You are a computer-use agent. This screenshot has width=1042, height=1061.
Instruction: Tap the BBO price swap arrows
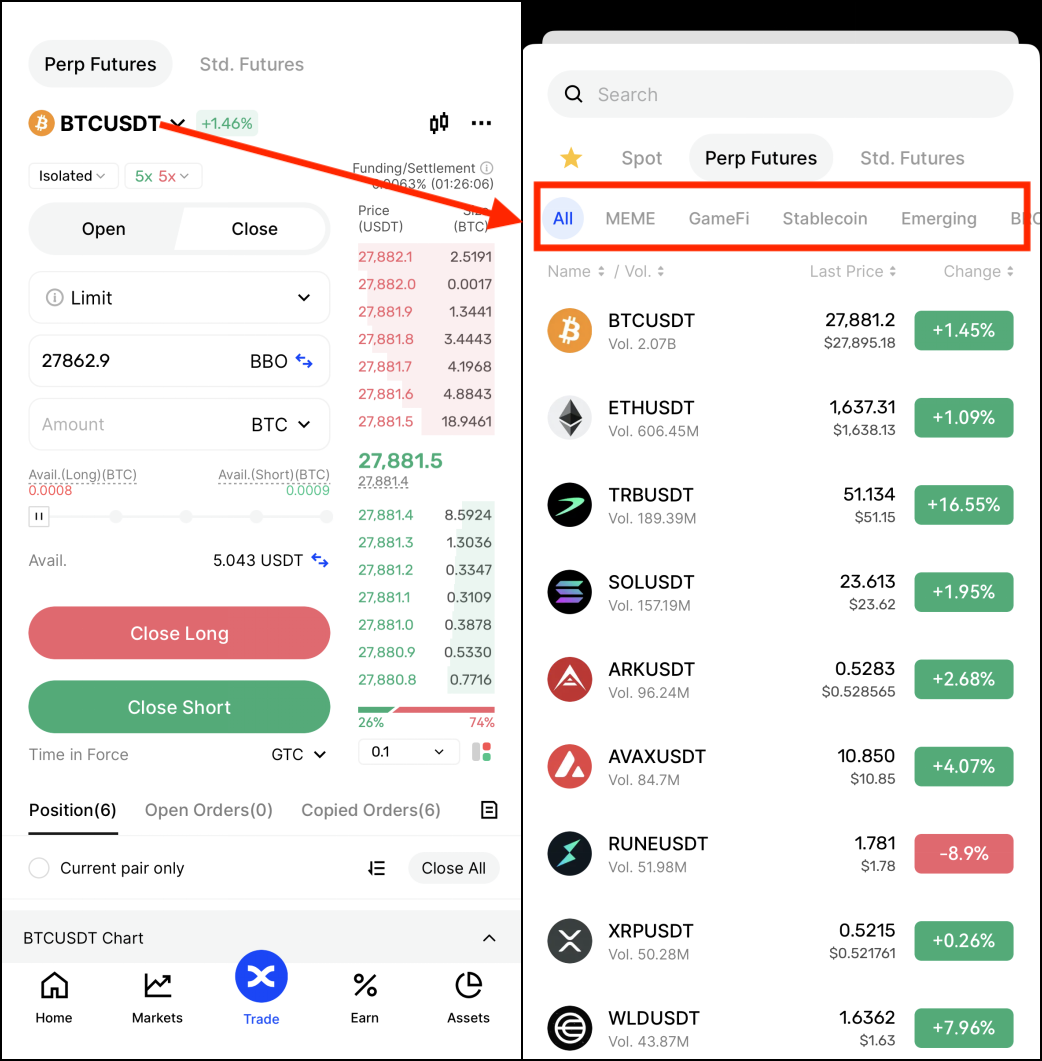(304, 361)
